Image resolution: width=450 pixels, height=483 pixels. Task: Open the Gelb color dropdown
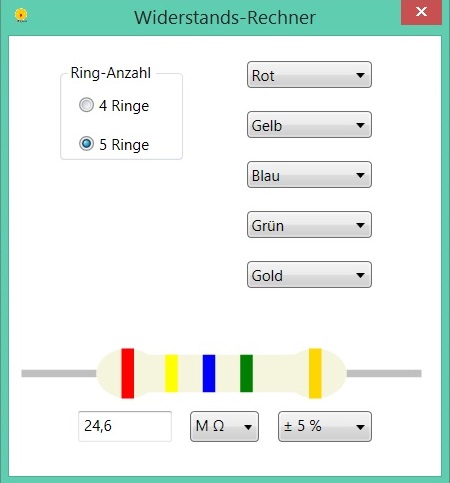[309, 125]
